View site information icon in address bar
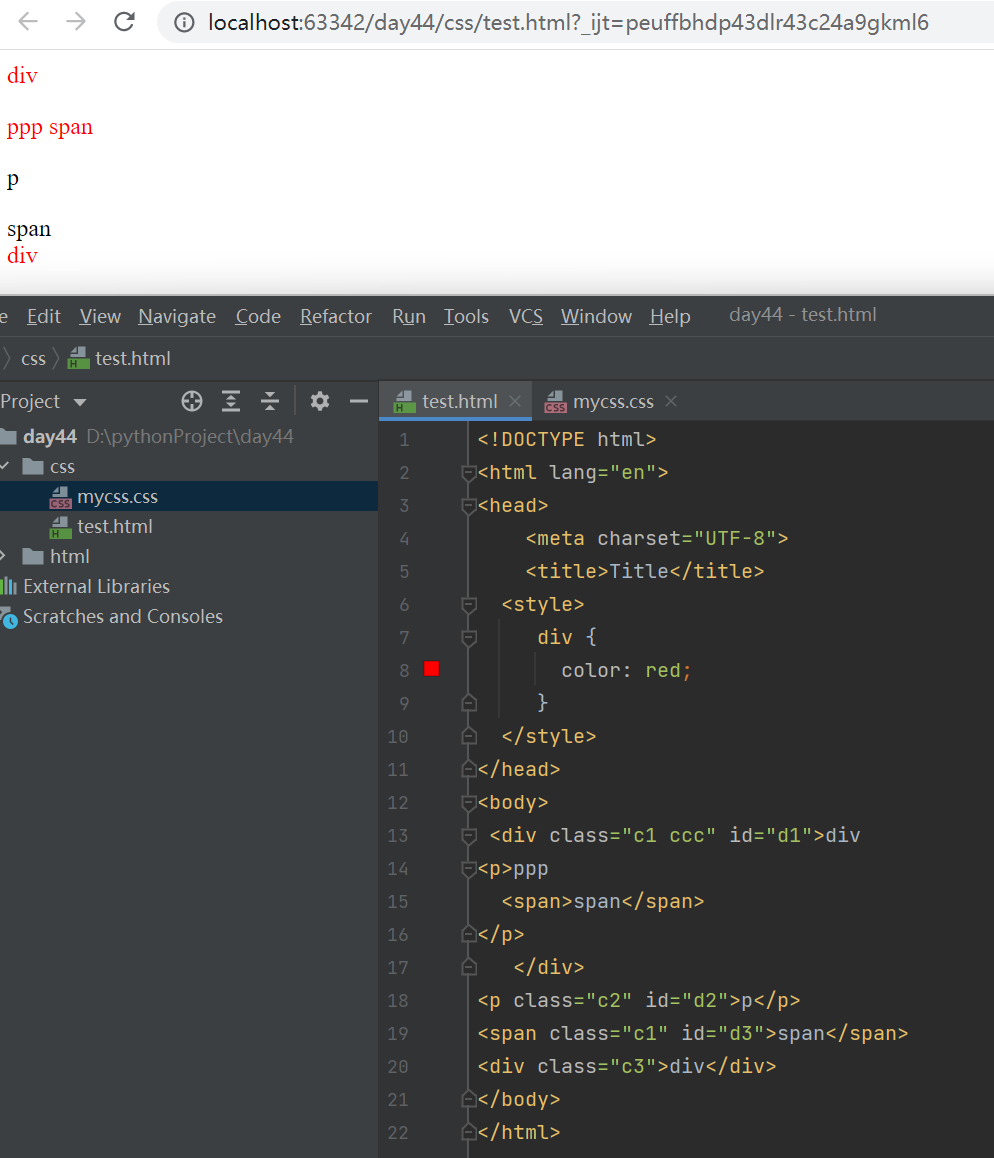 click(x=184, y=23)
